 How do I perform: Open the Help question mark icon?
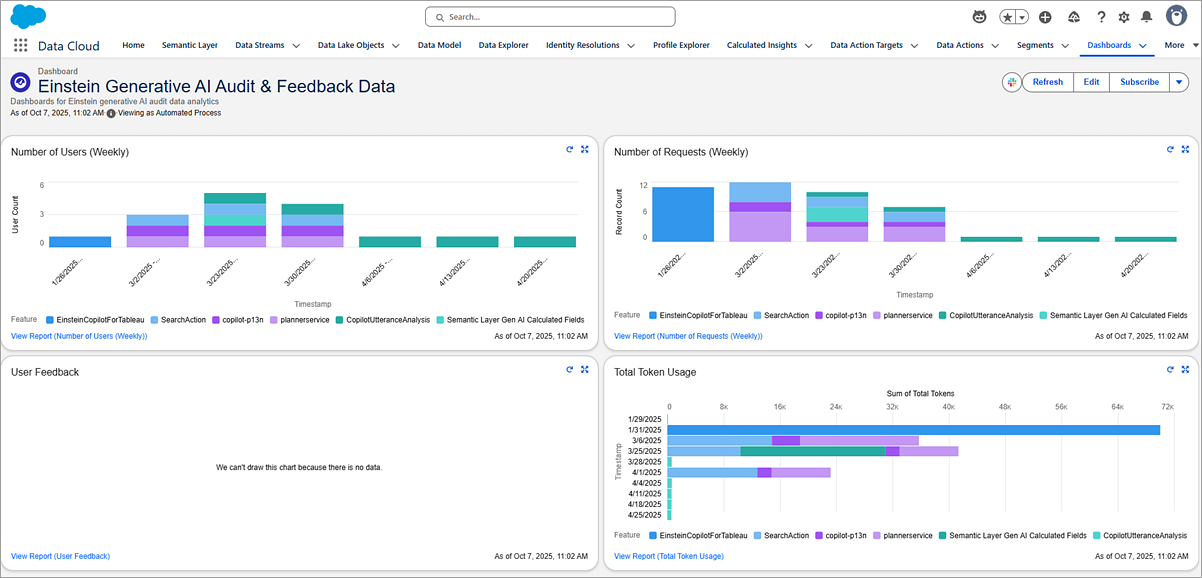pyautogui.click(x=1101, y=15)
